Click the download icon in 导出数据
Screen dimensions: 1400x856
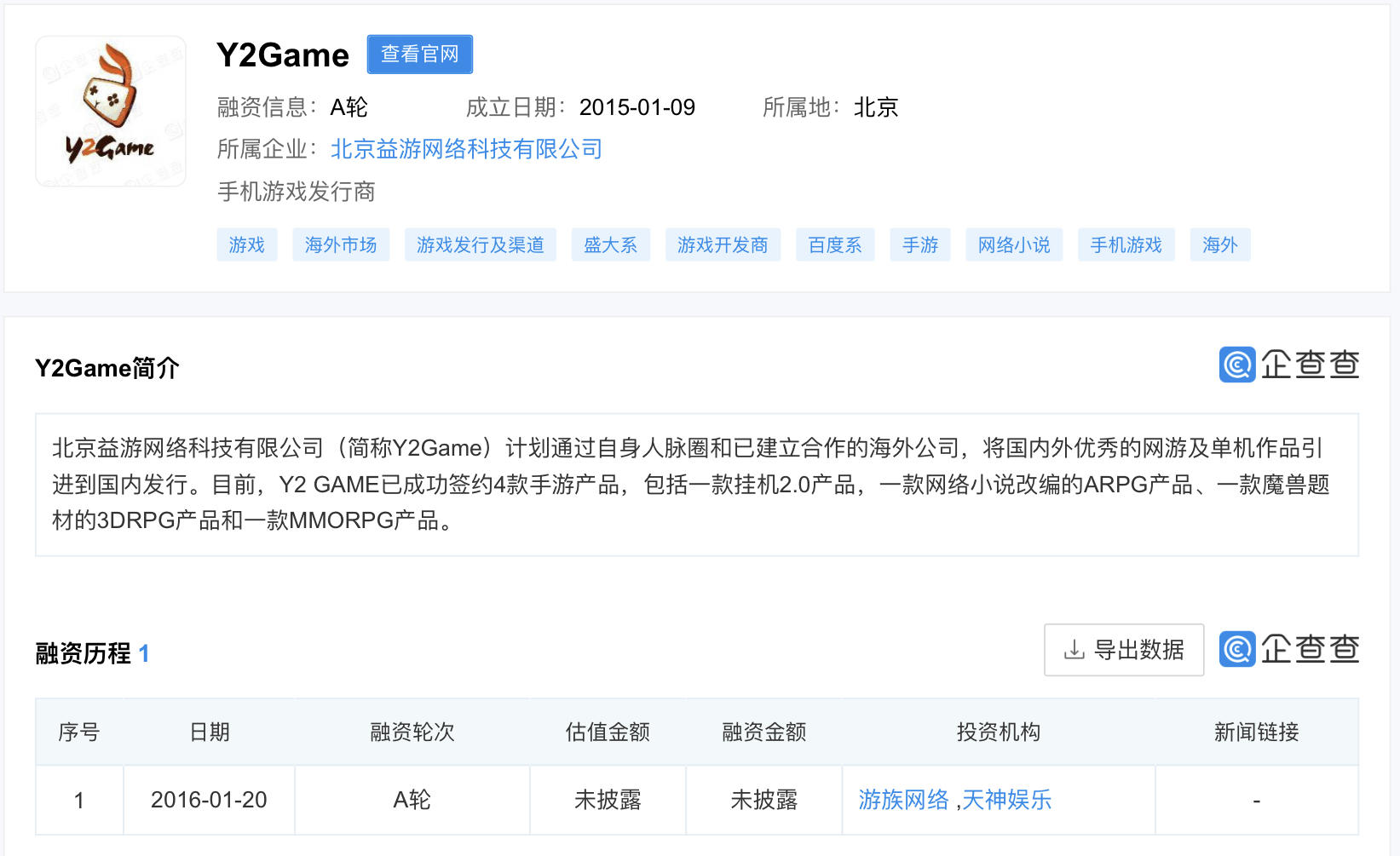[x=1074, y=650]
